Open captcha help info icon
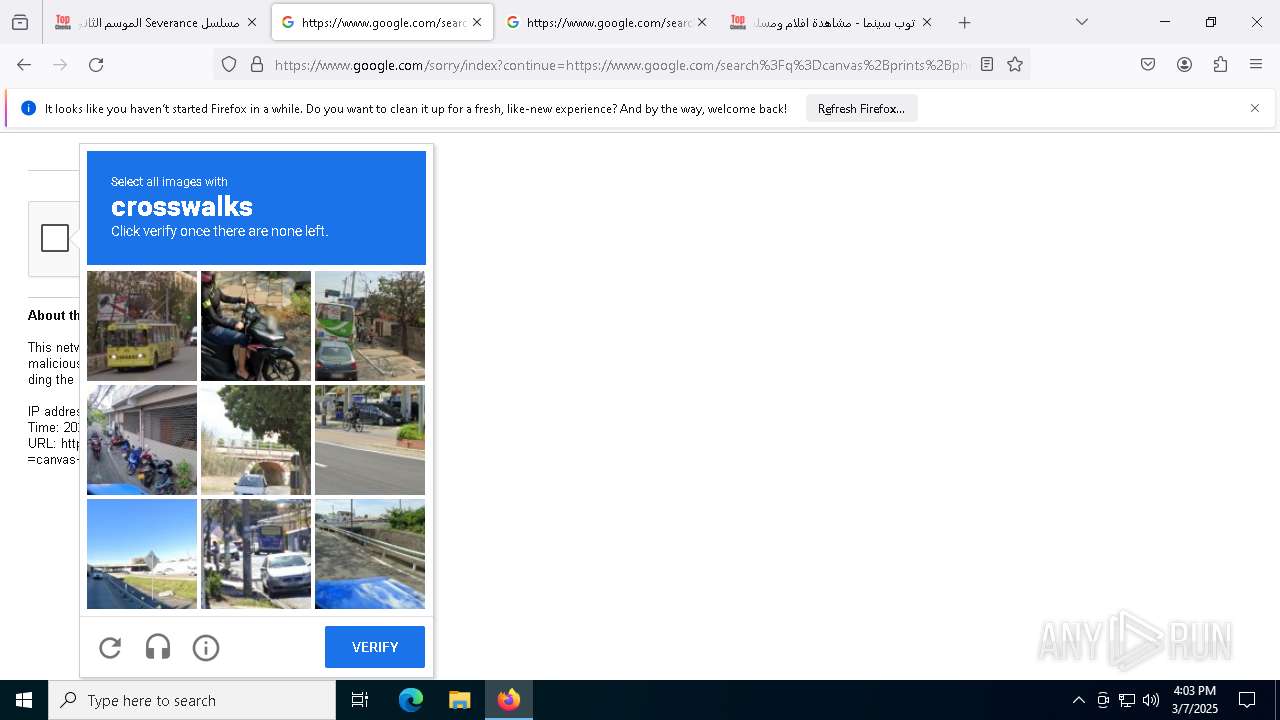The image size is (1280, 720). [206, 648]
